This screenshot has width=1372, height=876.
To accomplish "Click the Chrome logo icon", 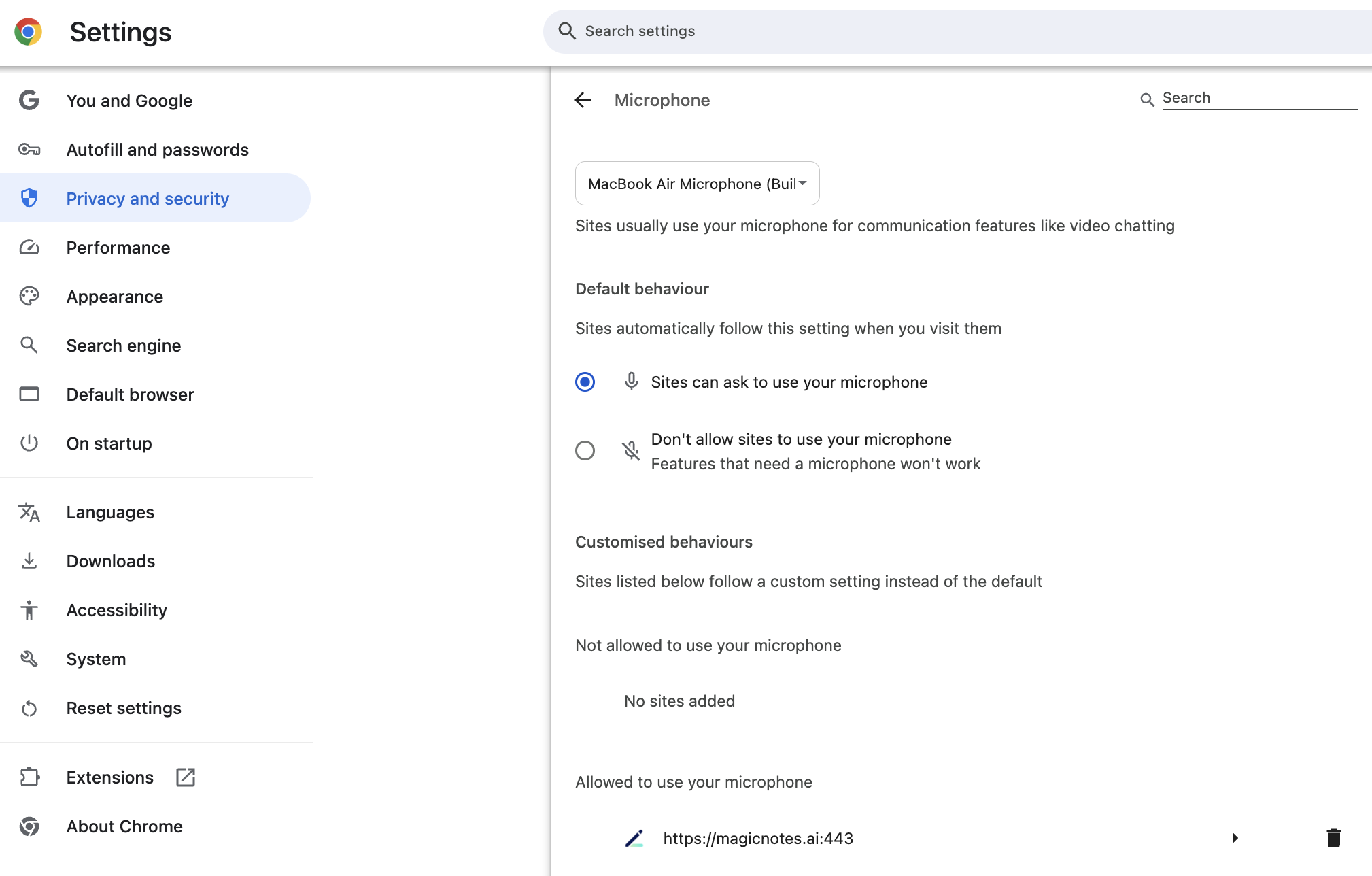I will [28, 32].
